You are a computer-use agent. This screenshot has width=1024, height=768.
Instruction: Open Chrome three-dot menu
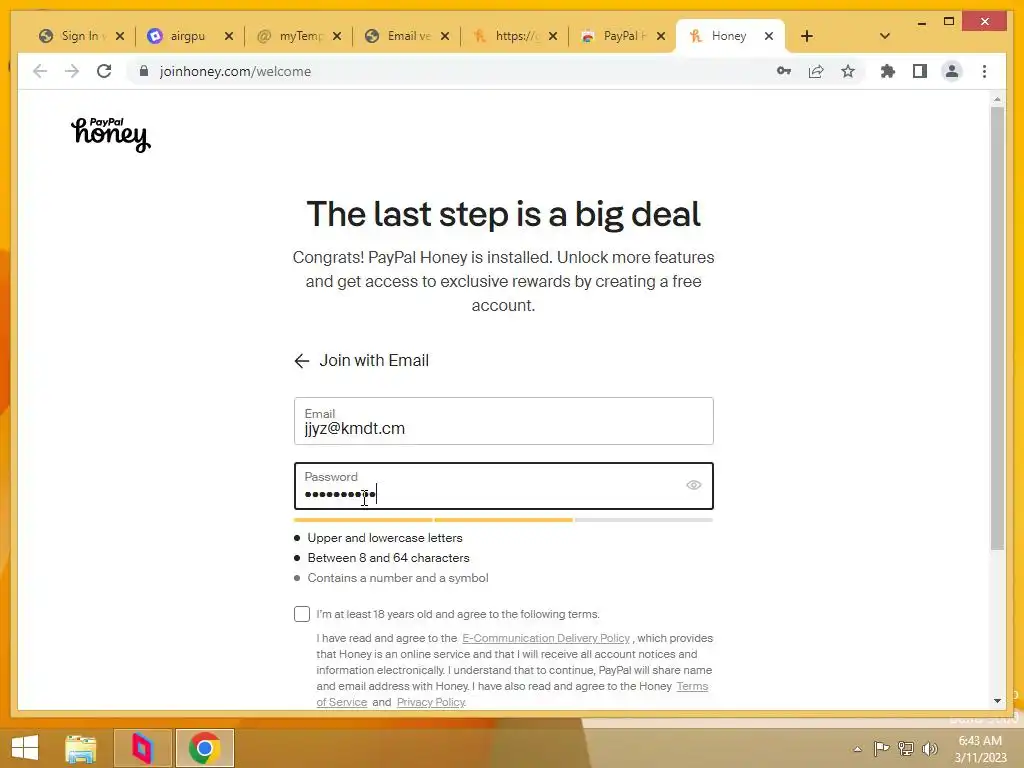(x=984, y=71)
